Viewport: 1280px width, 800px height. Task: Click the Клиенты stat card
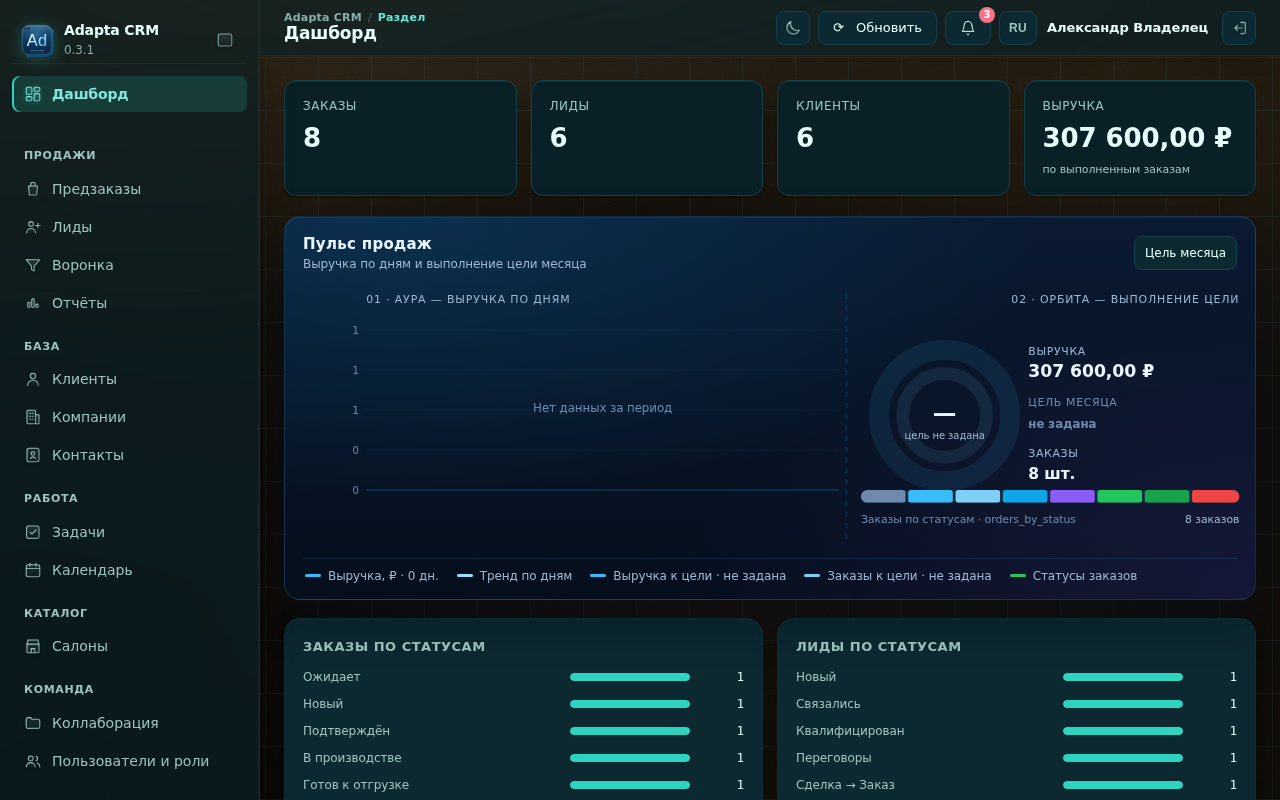tap(893, 138)
